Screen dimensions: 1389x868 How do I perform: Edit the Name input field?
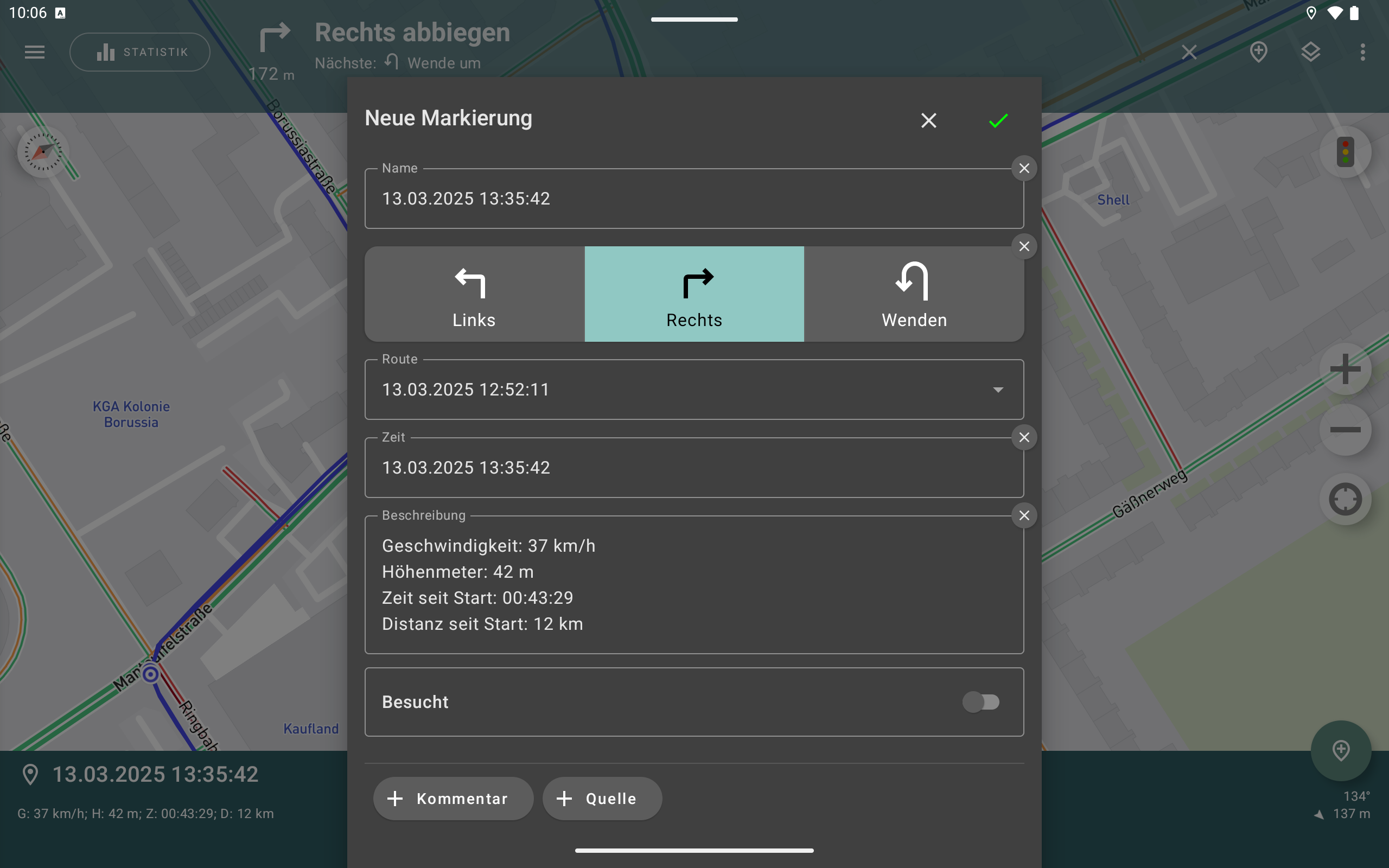pos(694,199)
